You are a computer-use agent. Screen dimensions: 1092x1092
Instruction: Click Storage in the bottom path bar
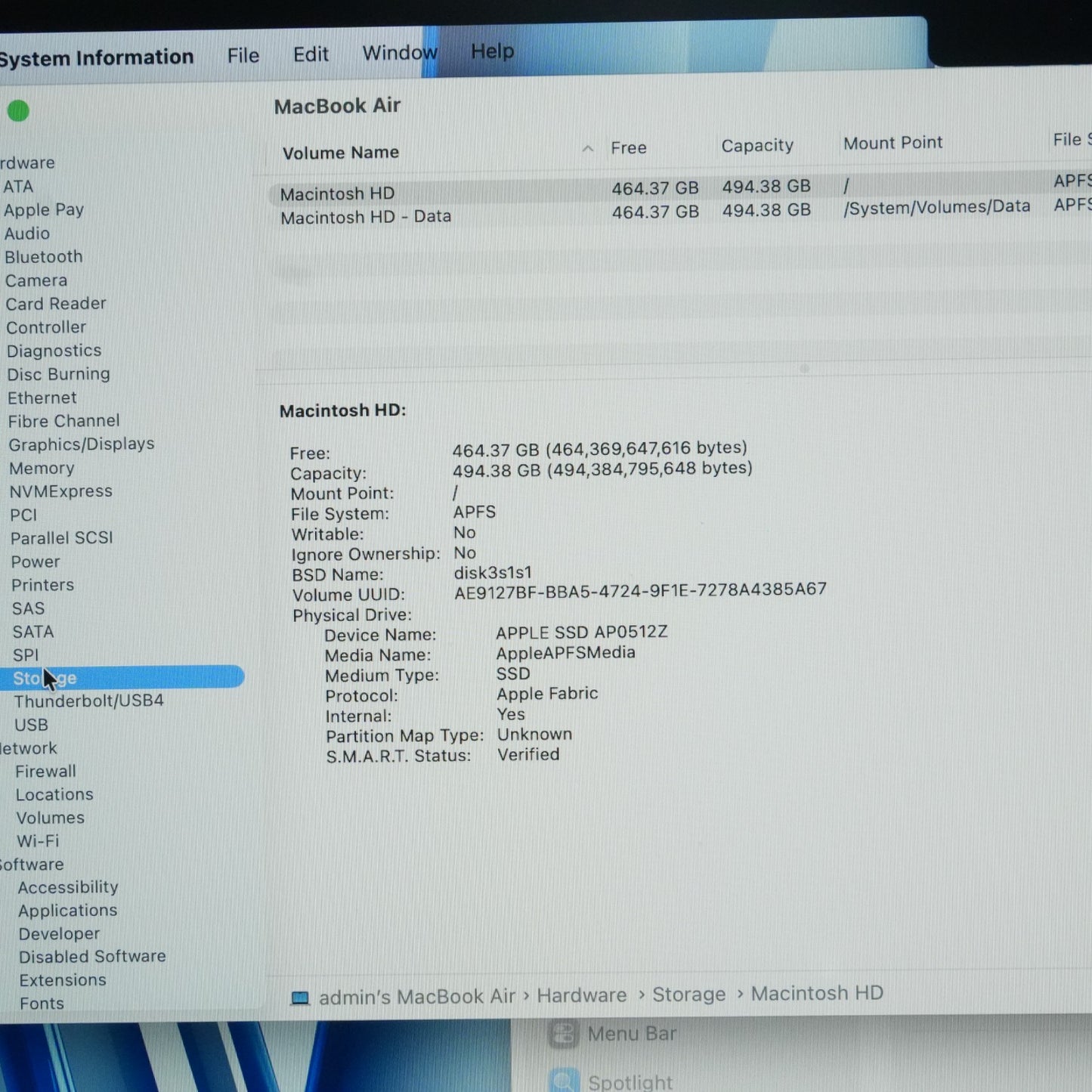point(689,995)
